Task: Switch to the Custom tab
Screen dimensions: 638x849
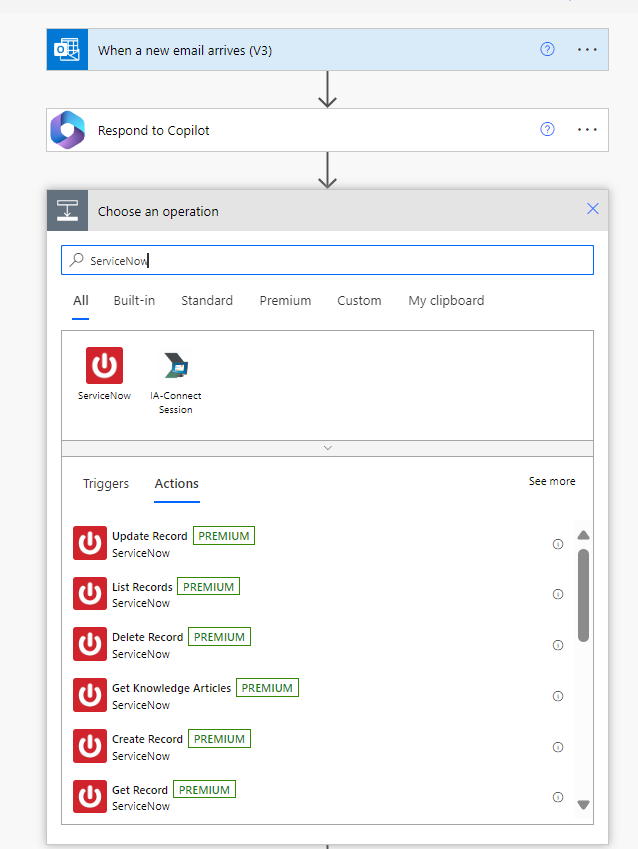Action: pos(359,301)
